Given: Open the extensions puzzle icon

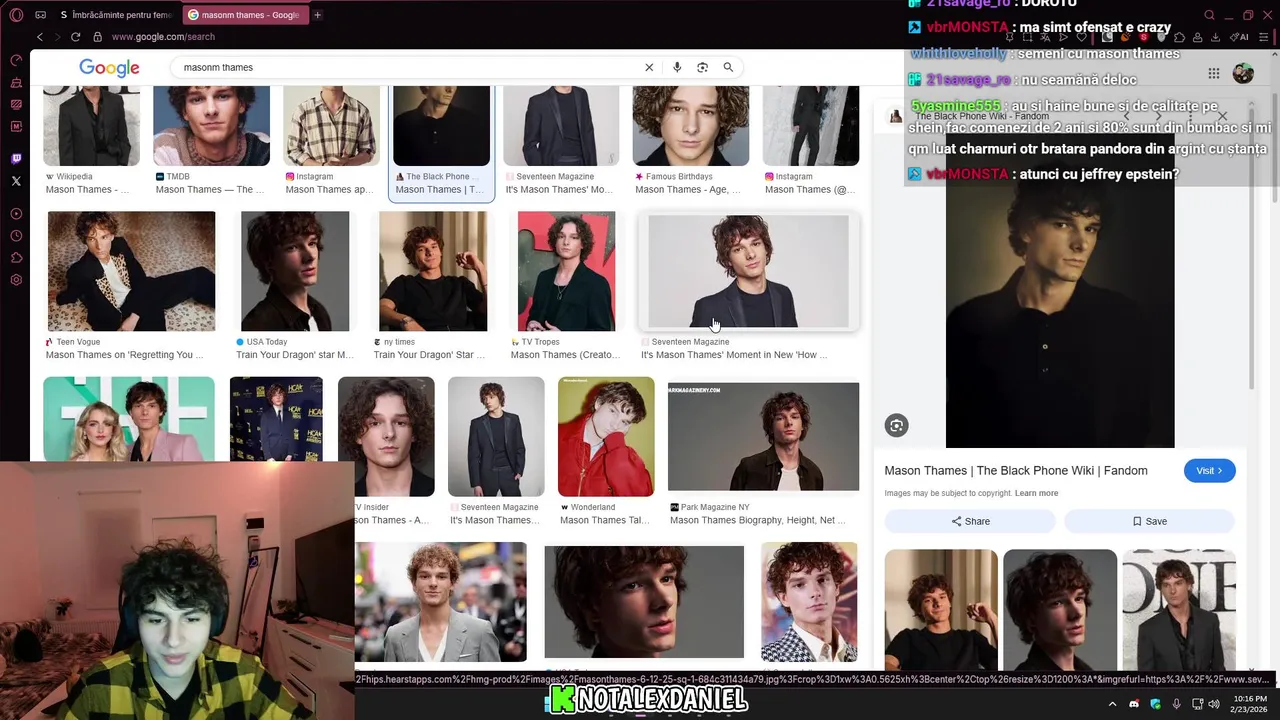Looking at the screenshot, I should (x=1179, y=37).
